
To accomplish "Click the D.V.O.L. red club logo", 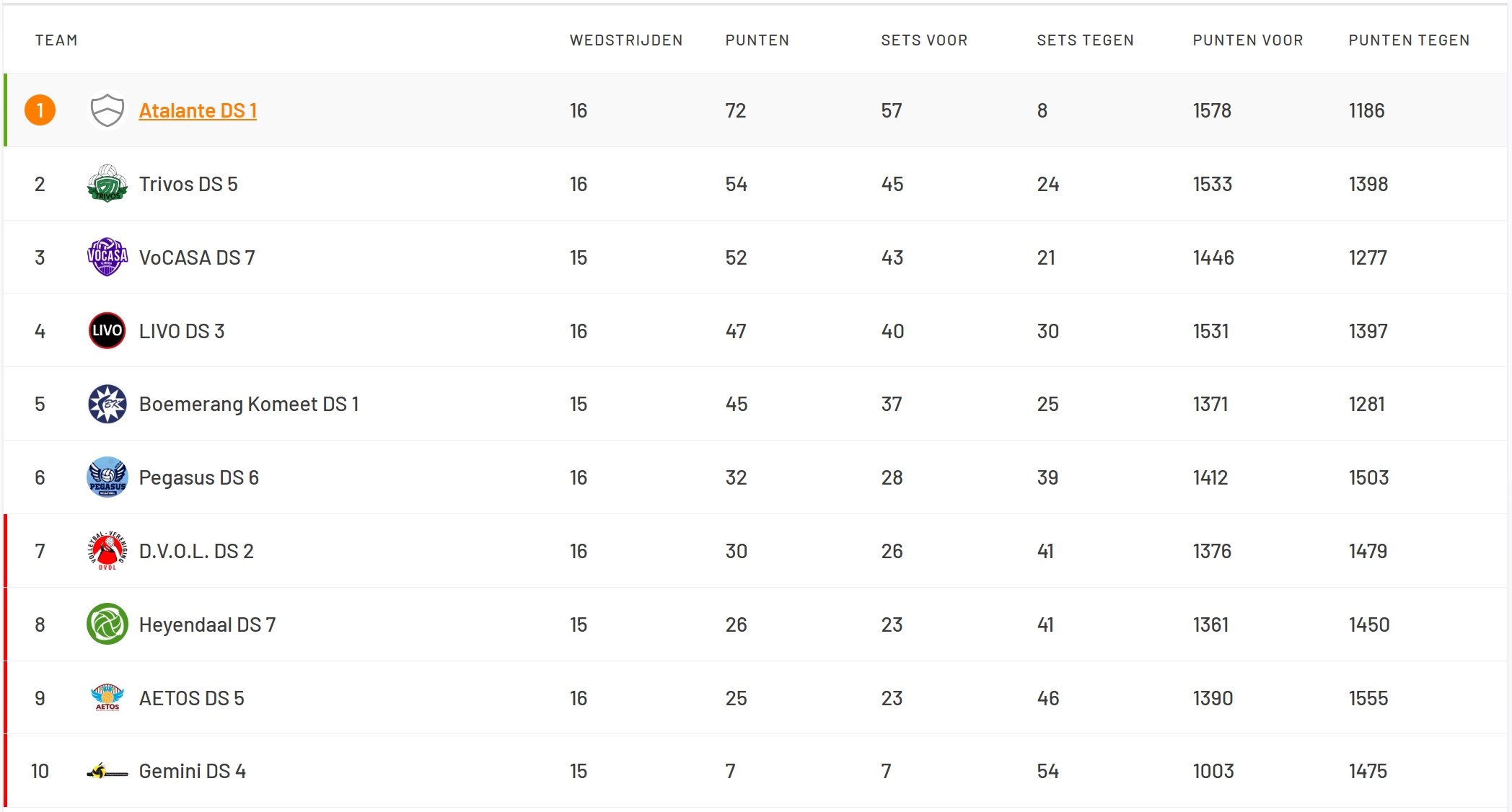I will pos(107,551).
